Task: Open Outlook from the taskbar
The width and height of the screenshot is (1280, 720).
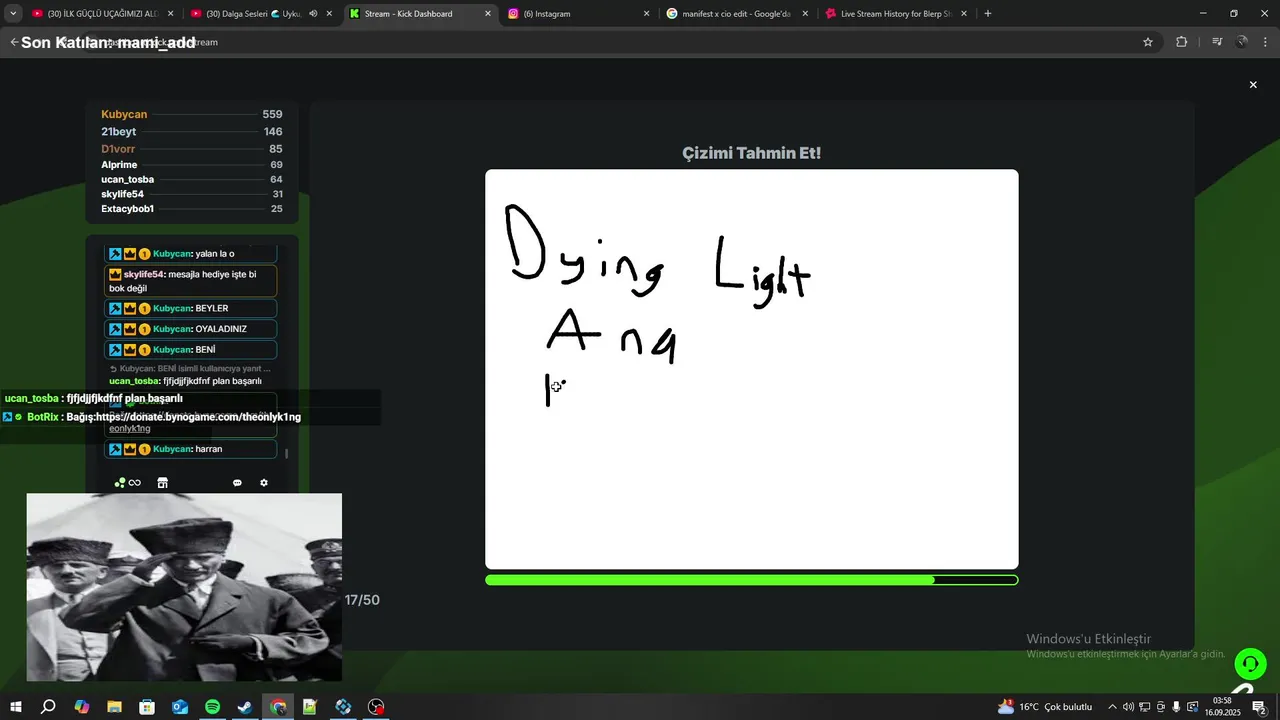Action: pos(180,707)
